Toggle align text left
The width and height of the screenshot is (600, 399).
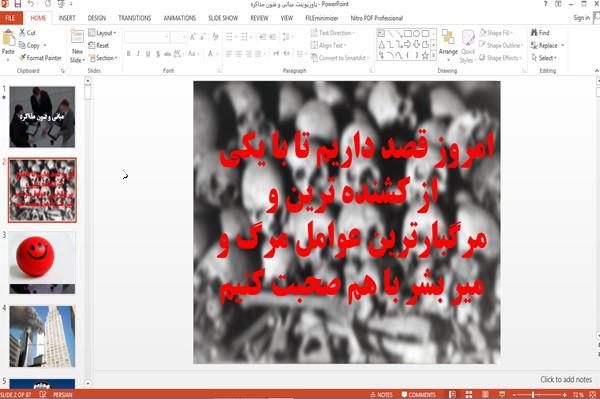coord(229,54)
